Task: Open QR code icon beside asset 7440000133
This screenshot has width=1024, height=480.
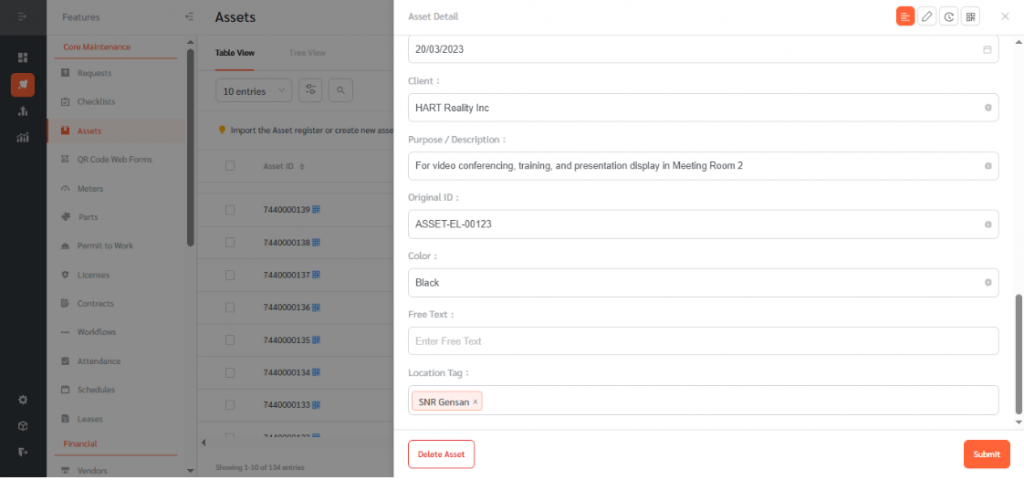Action: click(x=316, y=405)
